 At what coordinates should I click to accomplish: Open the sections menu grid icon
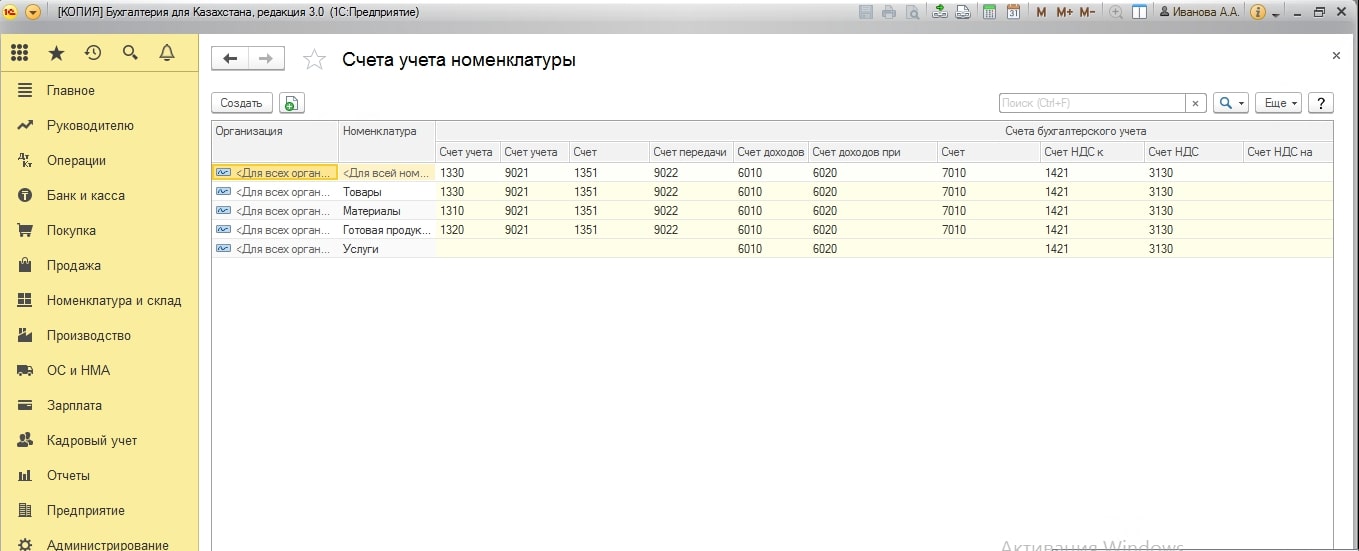[x=19, y=53]
